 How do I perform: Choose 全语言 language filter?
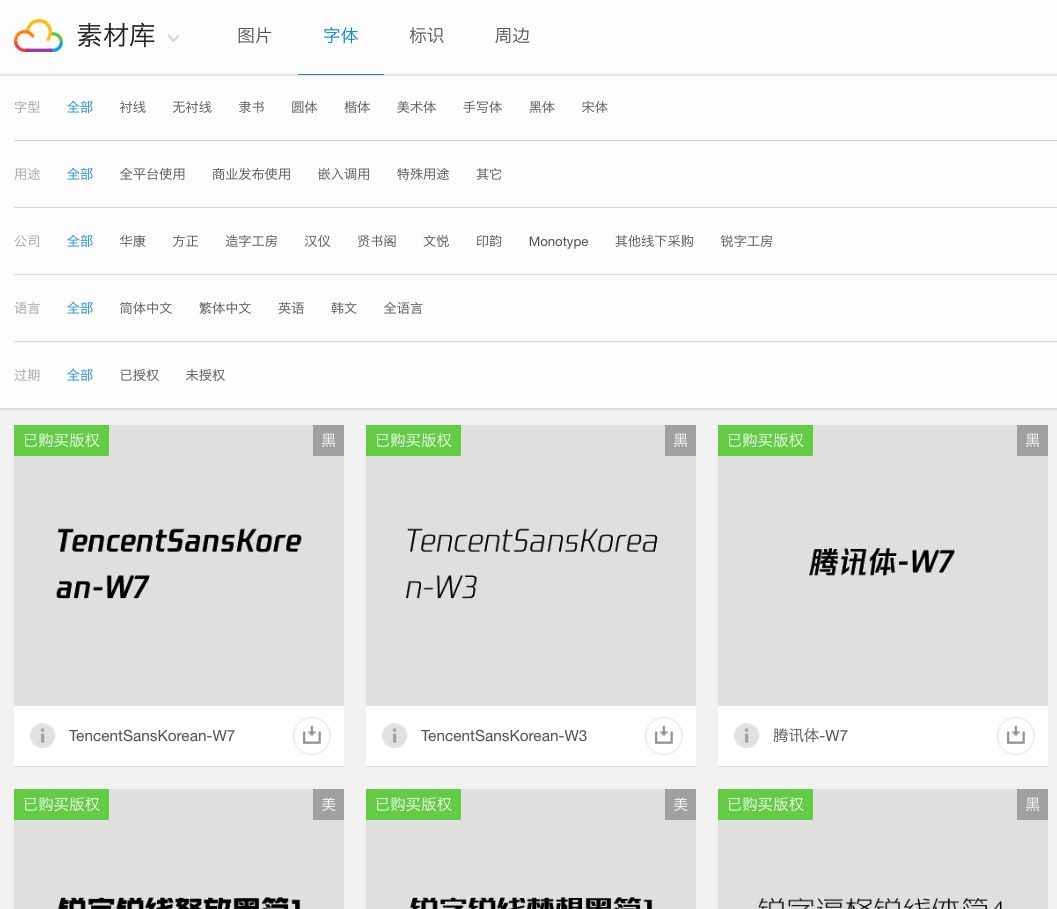(x=403, y=308)
